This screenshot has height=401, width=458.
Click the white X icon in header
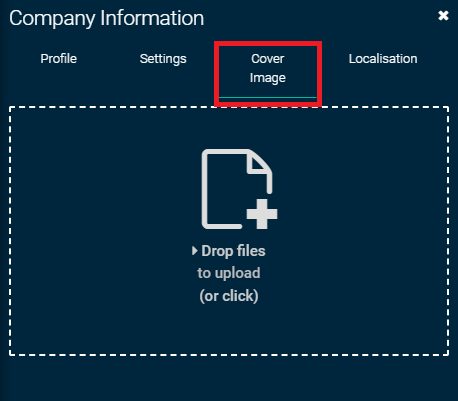443,15
